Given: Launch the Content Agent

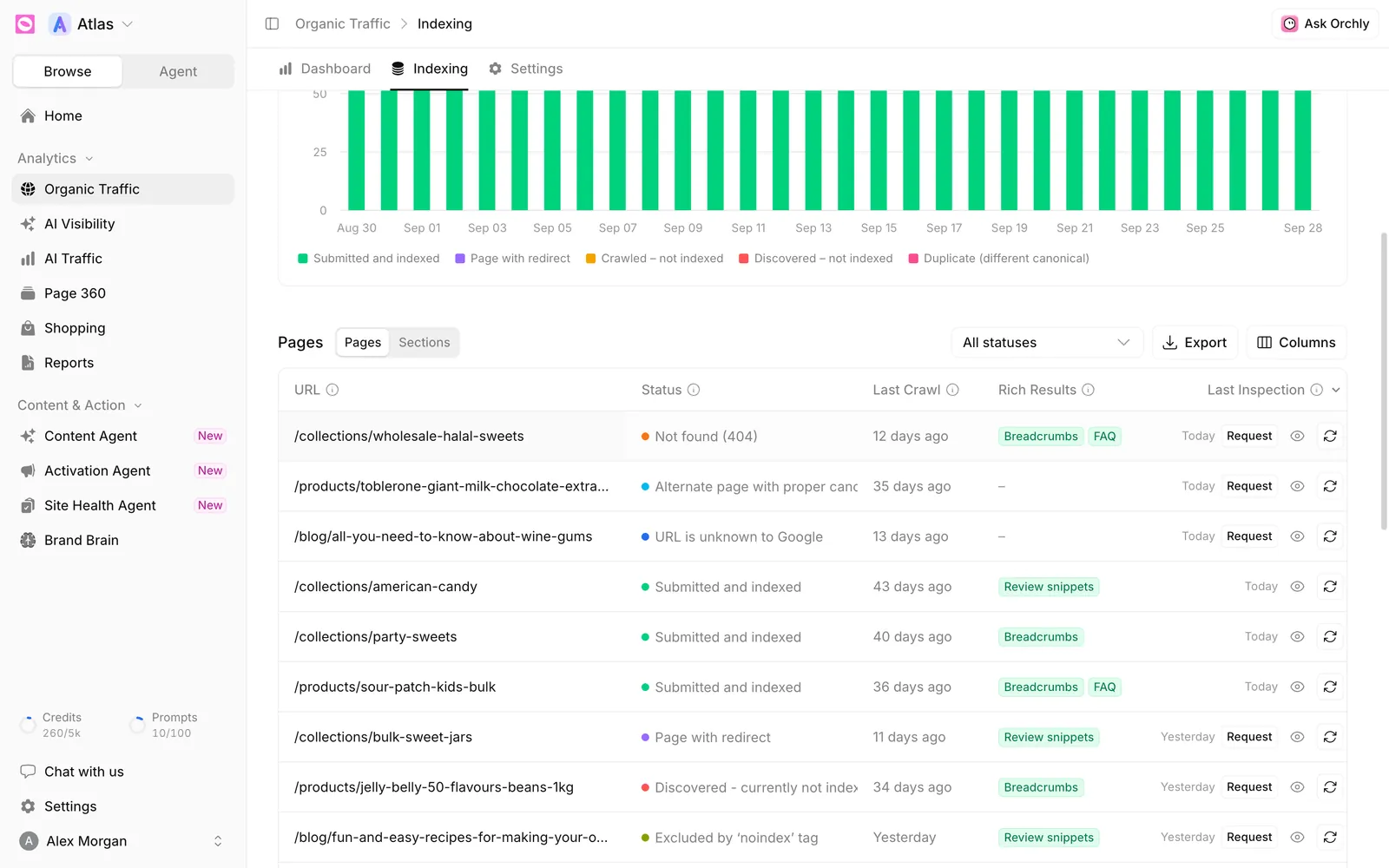Looking at the screenshot, I should [123, 436].
